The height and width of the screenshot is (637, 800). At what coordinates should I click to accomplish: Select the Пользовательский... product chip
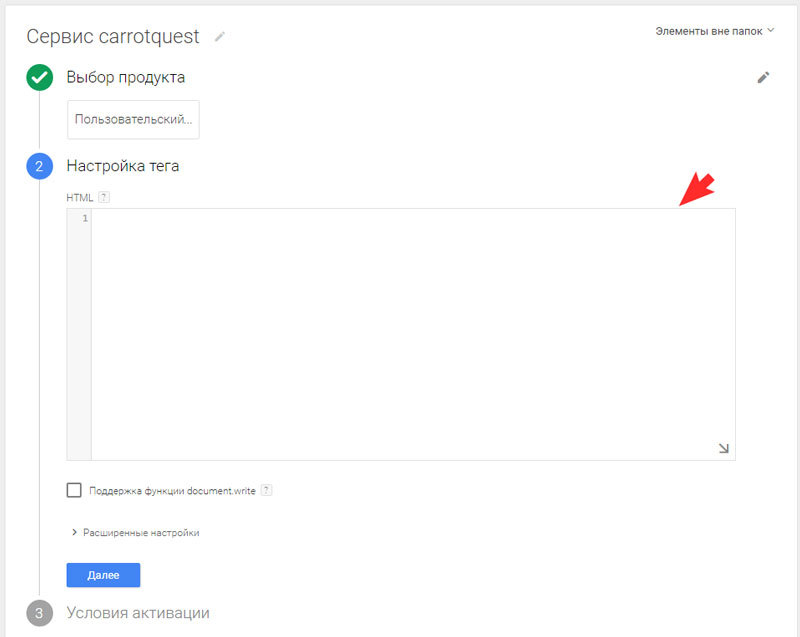[x=133, y=119]
